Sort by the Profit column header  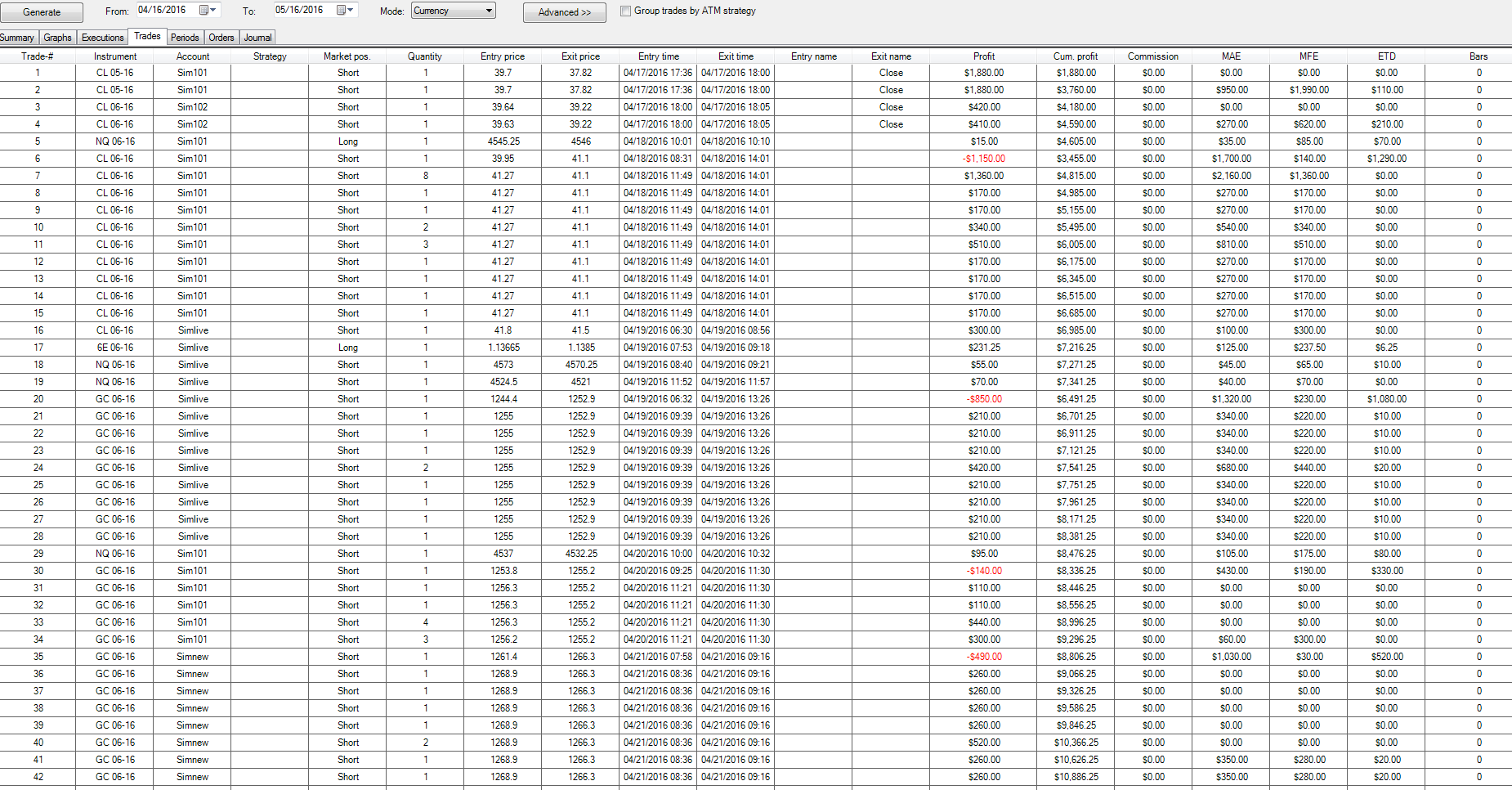click(984, 56)
